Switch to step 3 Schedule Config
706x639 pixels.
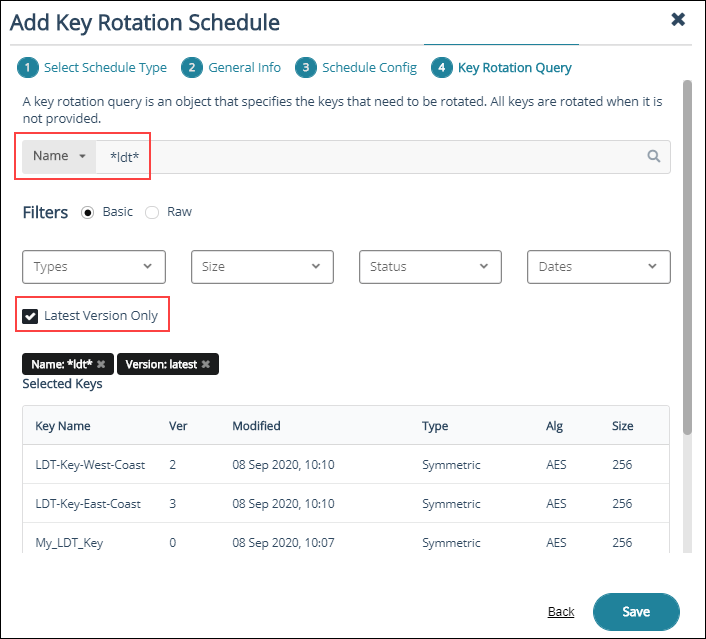357,68
